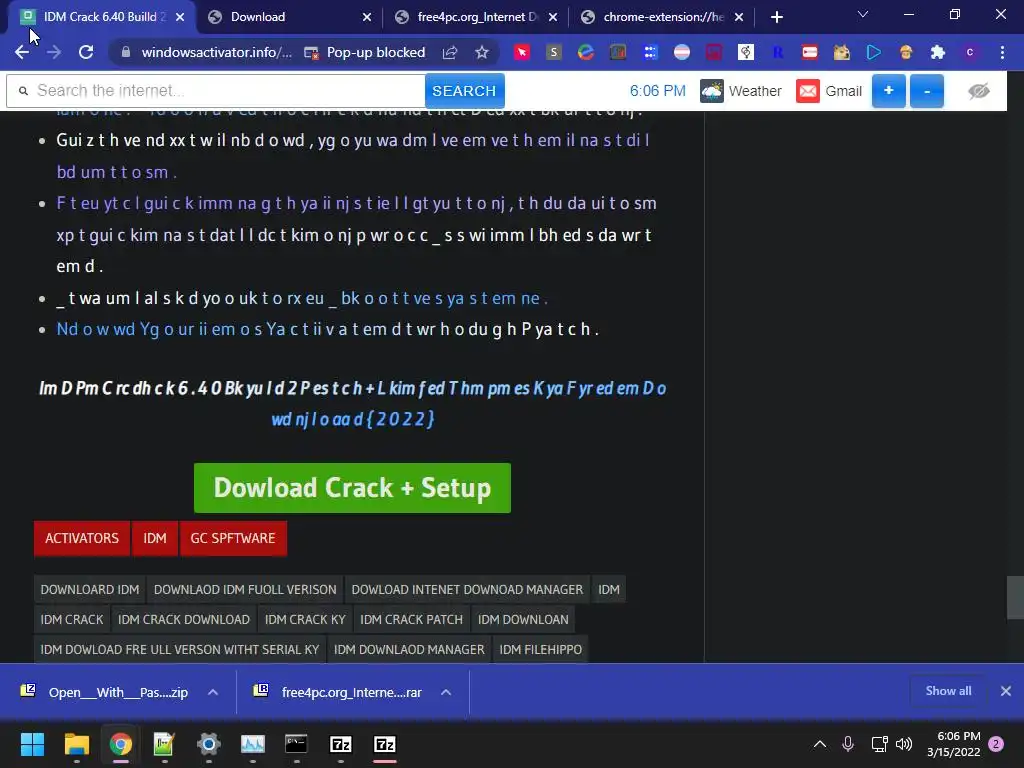The image size is (1024, 768).
Task: Click the blue SEARCH button
Action: pos(464,91)
